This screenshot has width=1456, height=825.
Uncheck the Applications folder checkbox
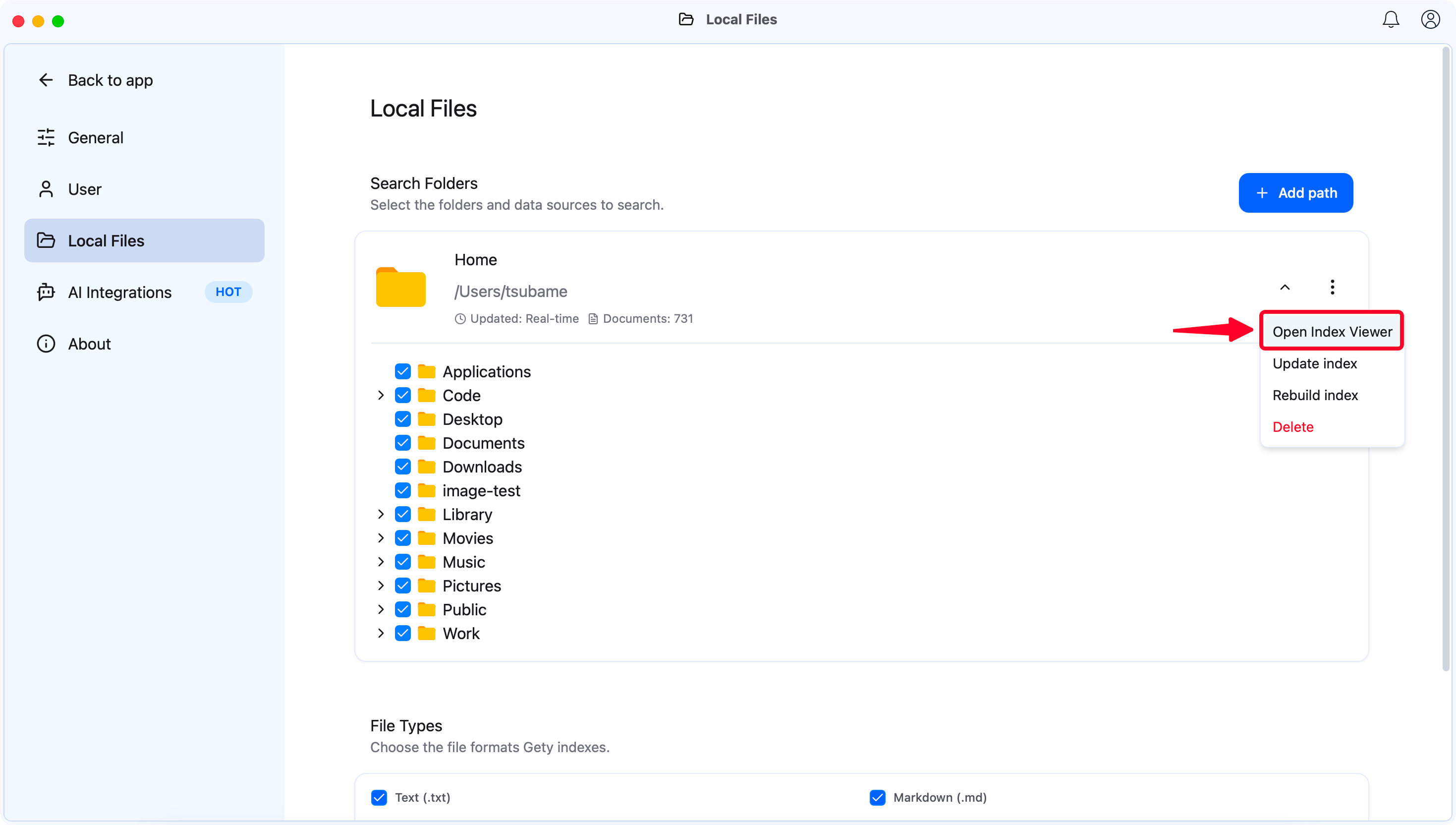click(x=402, y=372)
